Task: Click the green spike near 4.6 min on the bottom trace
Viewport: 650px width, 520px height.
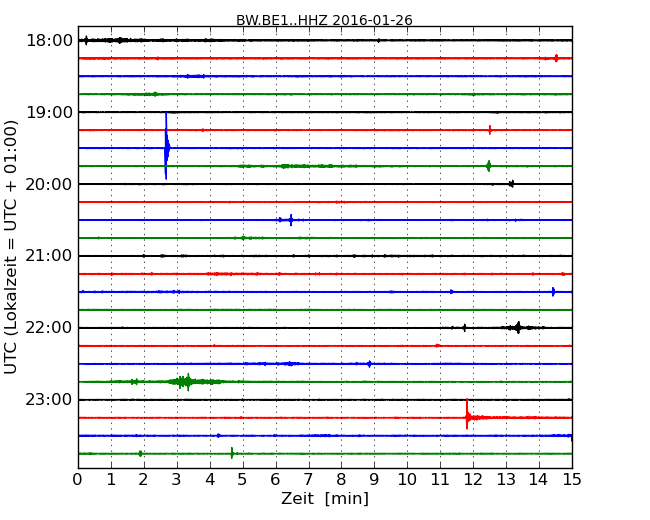Action: click(x=232, y=453)
